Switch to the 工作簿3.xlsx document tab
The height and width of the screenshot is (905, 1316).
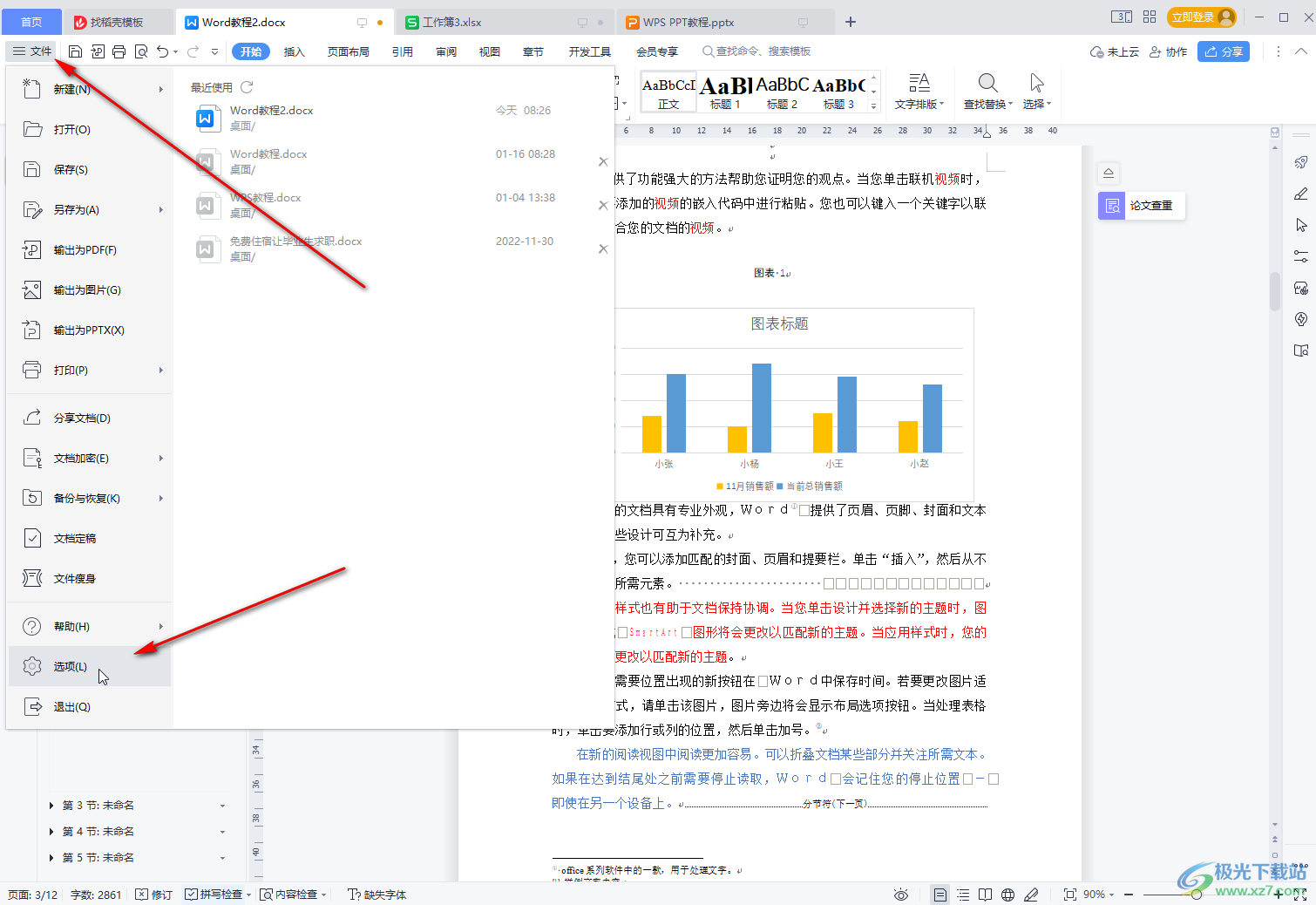pos(504,22)
